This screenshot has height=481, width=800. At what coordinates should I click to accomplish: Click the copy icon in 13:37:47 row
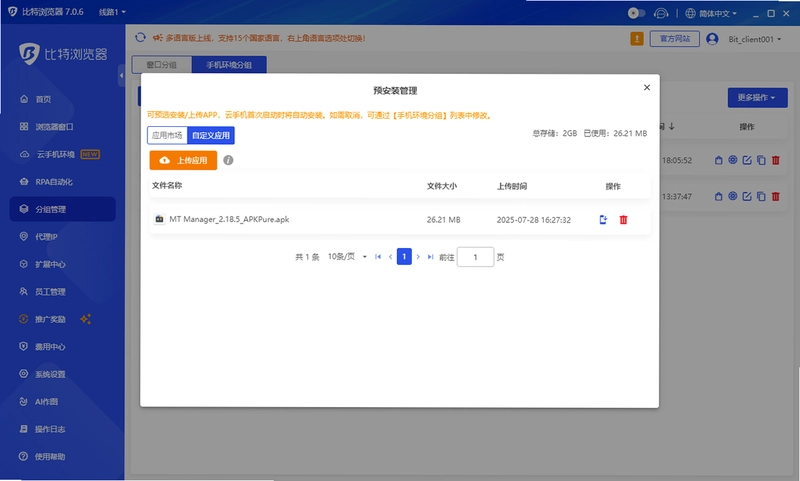761,196
